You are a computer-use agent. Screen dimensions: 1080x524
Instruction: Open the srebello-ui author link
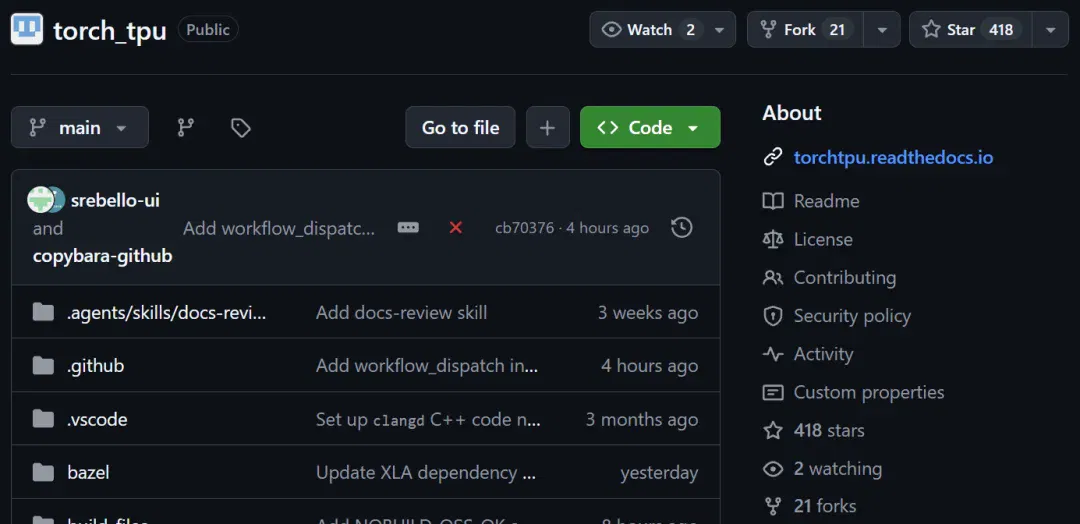[x=115, y=200]
